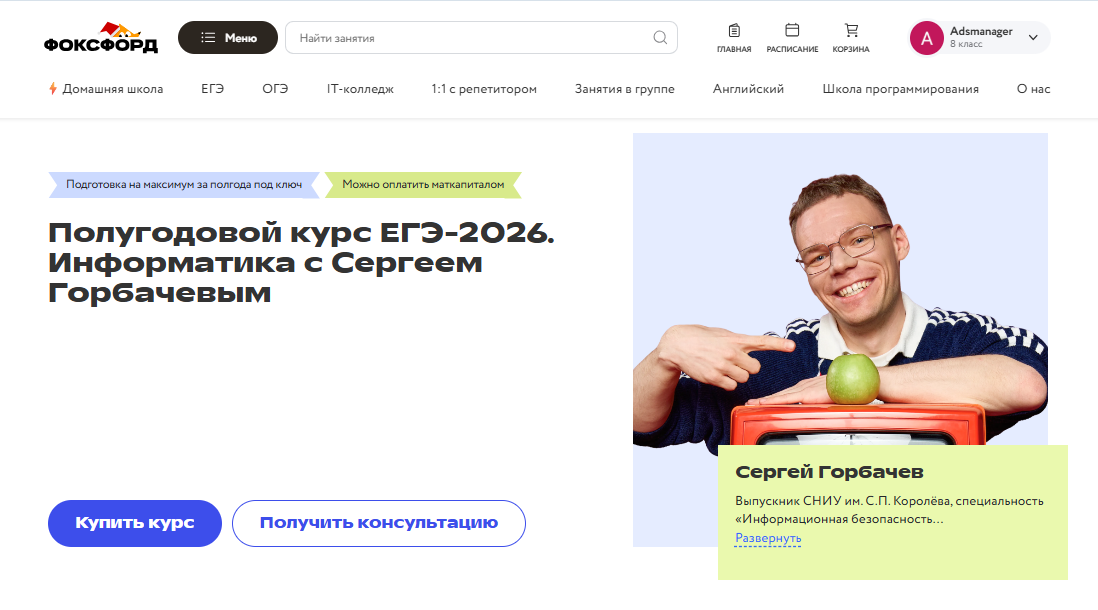Open Школа программирования section
The height and width of the screenshot is (610, 1098).
point(901,89)
